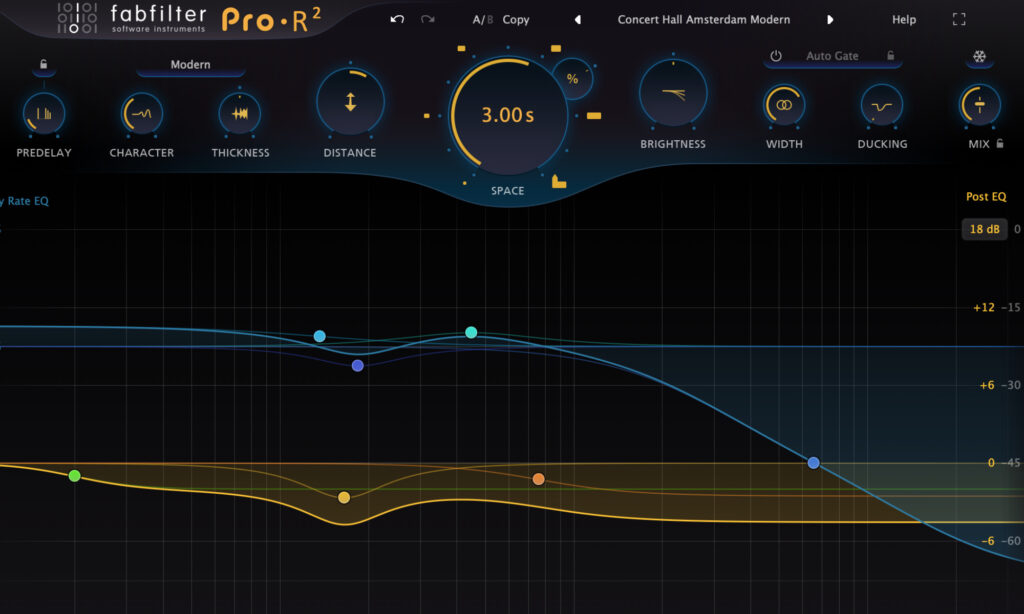Image resolution: width=1024 pixels, height=614 pixels.
Task: Switch to the Post EQ view
Action: pos(986,197)
